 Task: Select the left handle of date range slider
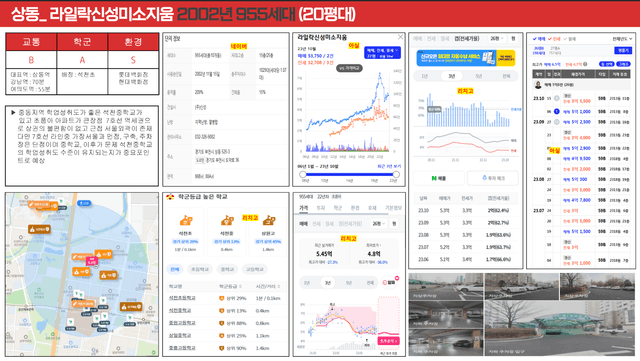tap(303, 174)
